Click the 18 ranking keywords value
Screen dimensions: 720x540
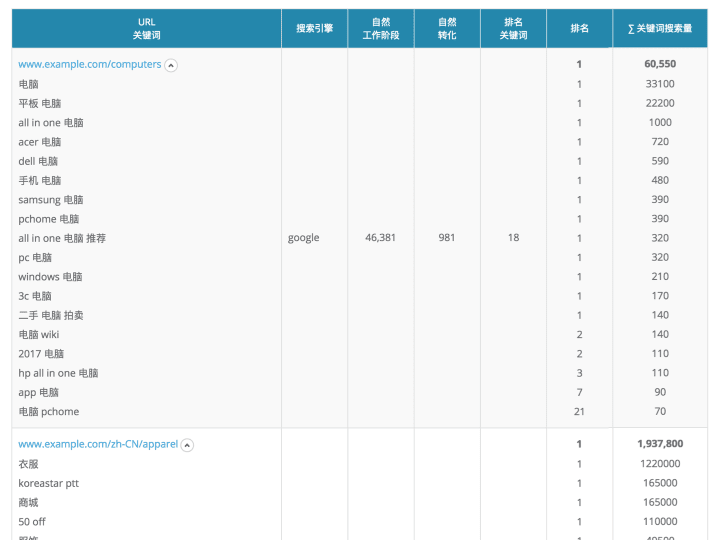click(x=513, y=238)
